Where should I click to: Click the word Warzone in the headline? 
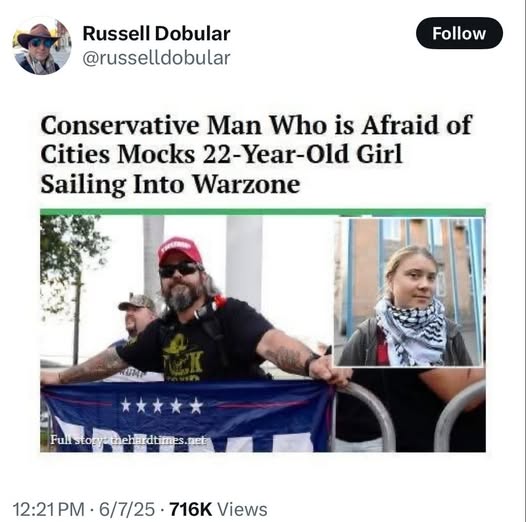pos(246,184)
